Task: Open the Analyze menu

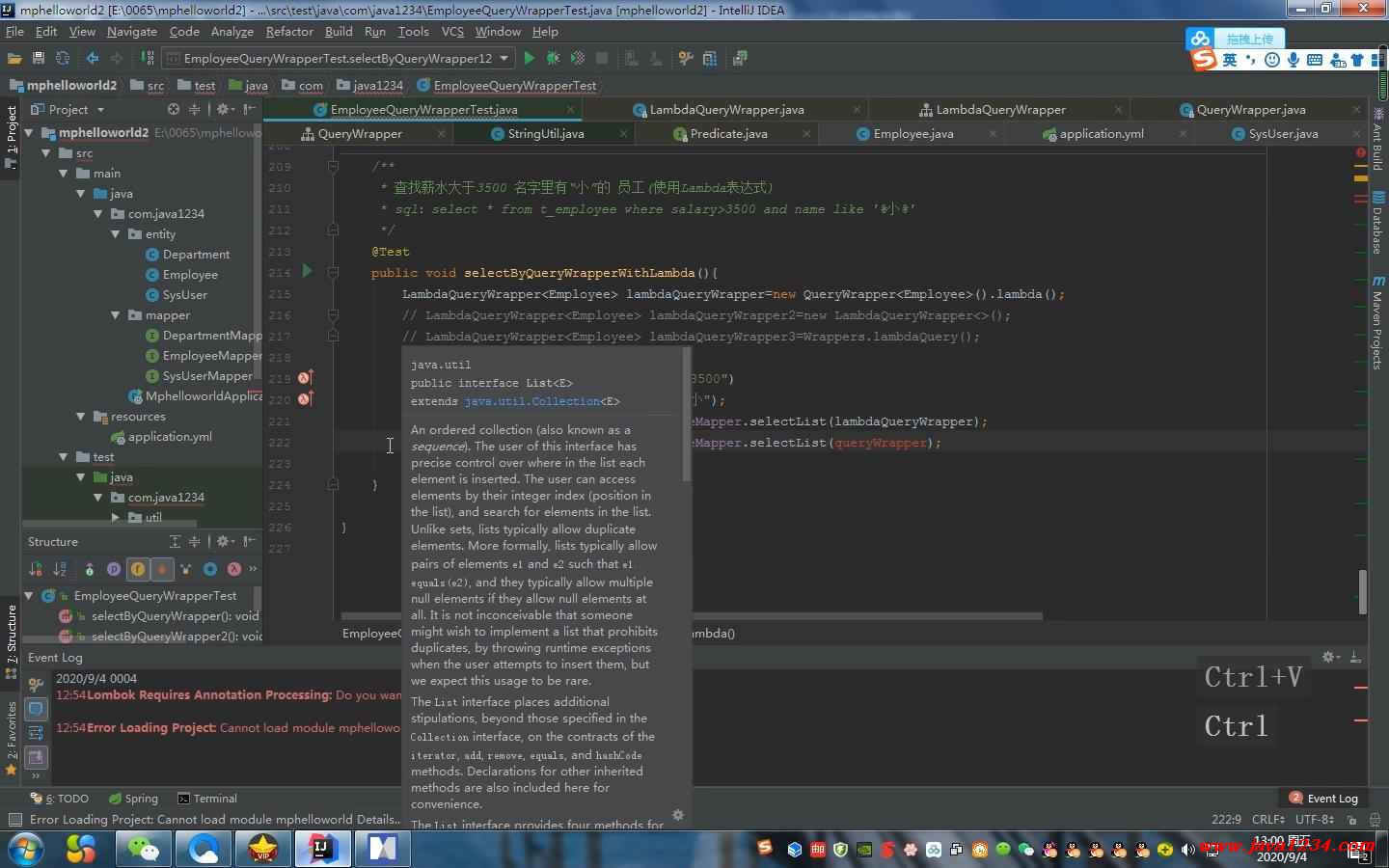Action: pos(231,31)
